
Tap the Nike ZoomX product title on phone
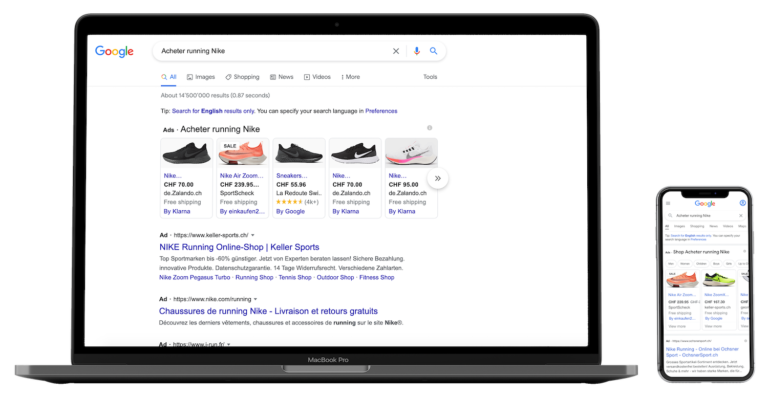point(717,295)
